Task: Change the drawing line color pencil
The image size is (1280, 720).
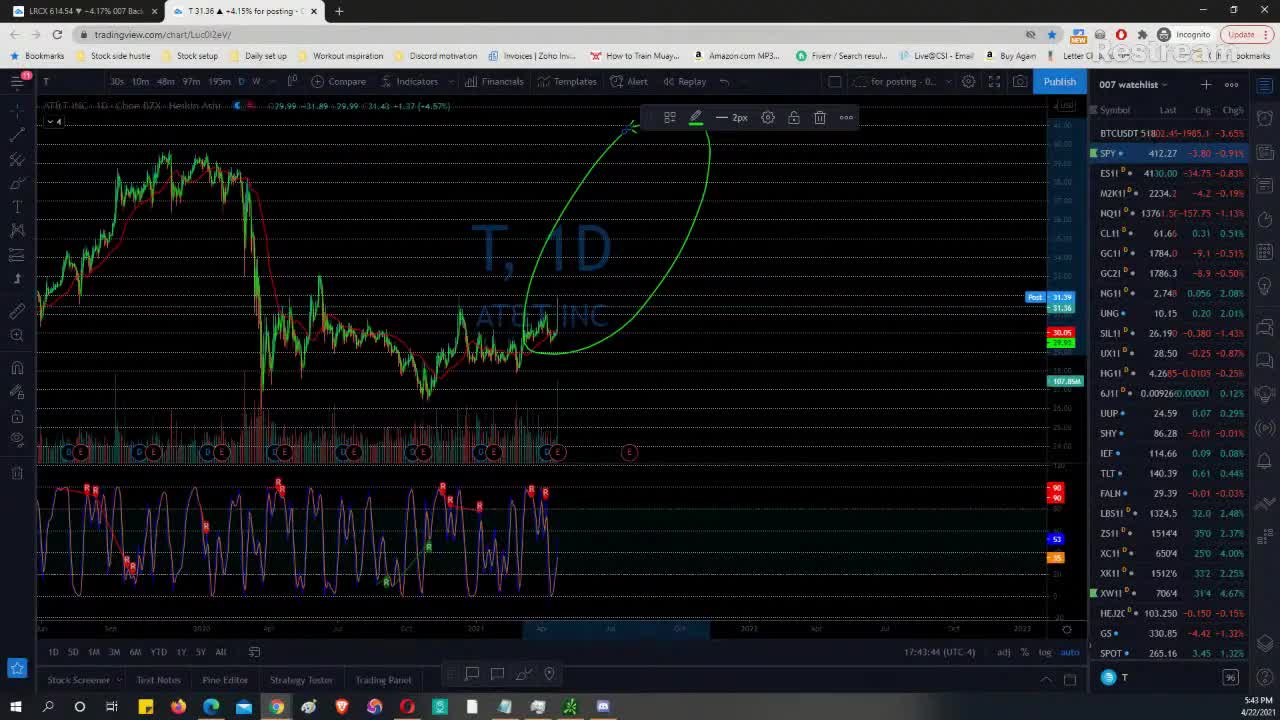Action: click(696, 118)
